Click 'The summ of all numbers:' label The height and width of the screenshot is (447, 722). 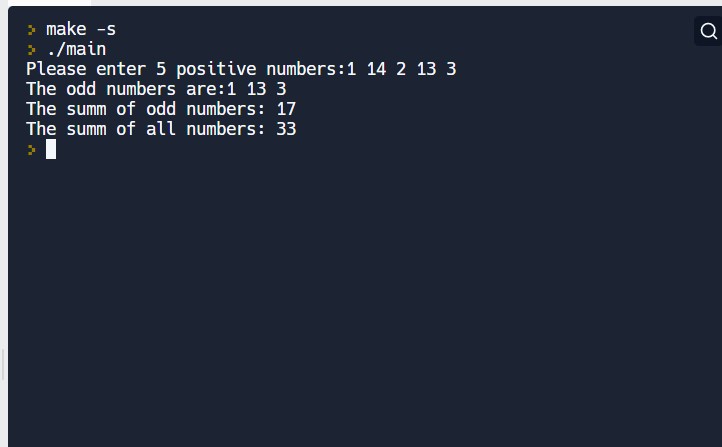click(x=145, y=129)
